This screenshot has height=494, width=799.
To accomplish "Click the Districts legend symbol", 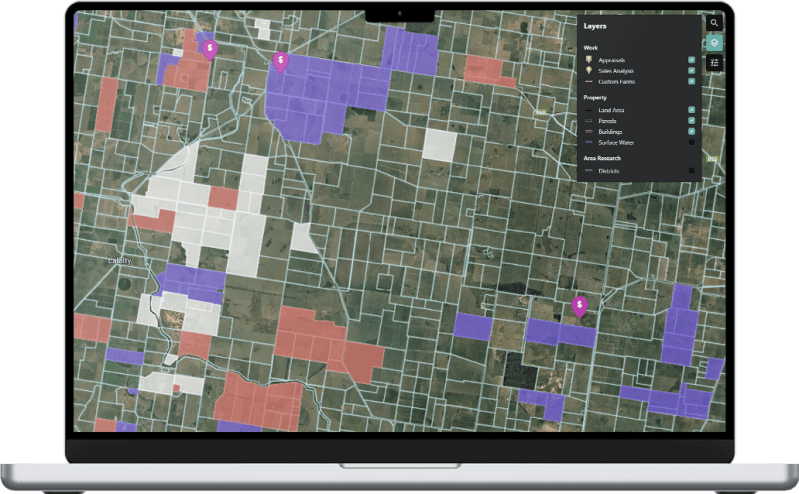I will [x=589, y=171].
